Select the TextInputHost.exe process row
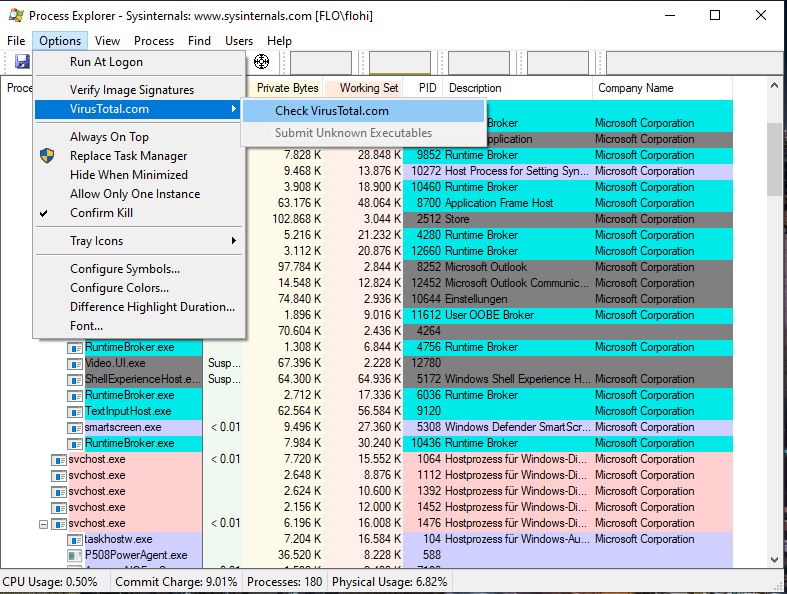This screenshot has height=594, width=787. click(366, 411)
